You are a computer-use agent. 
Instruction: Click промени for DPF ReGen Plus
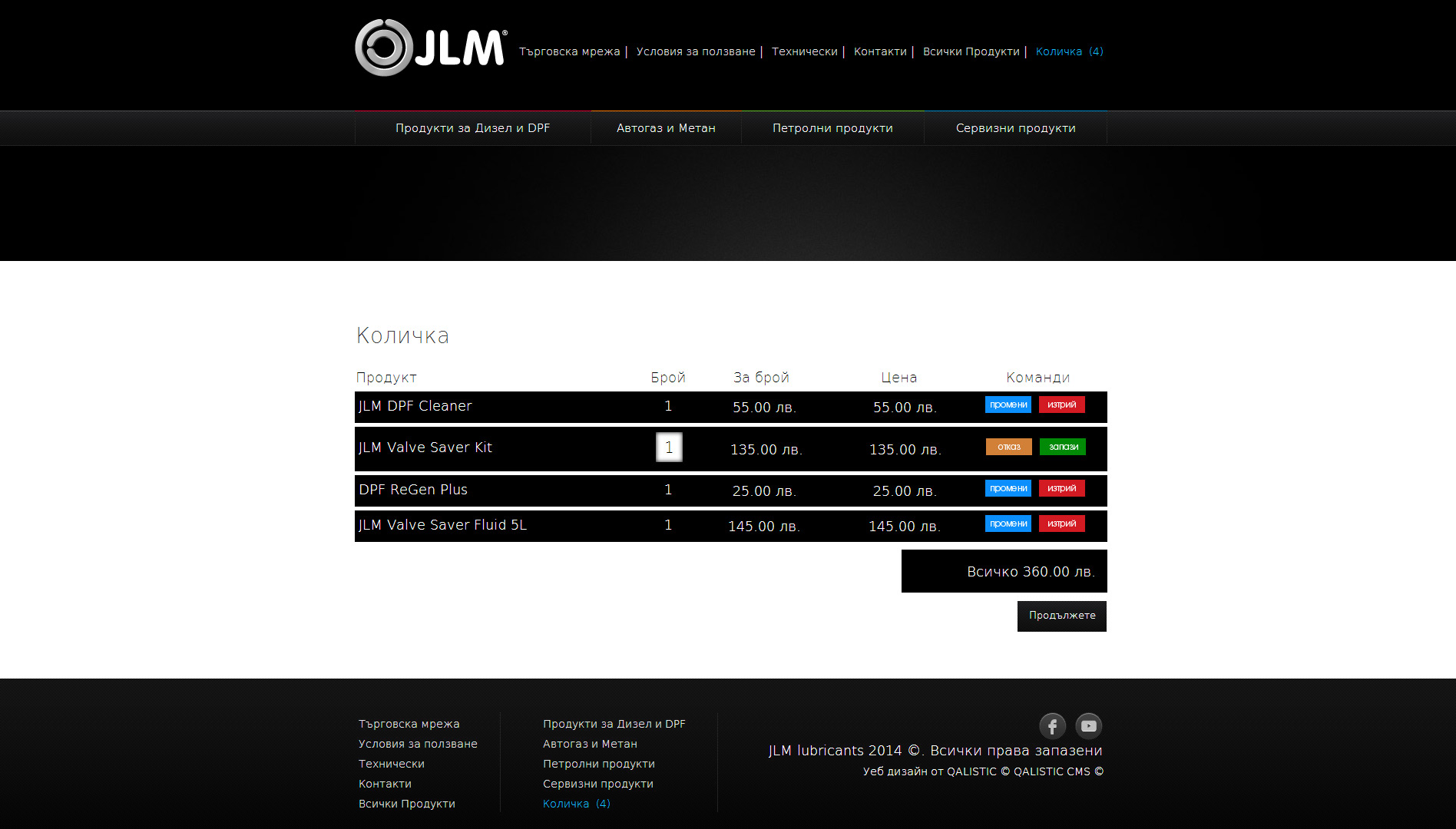[x=1008, y=488]
